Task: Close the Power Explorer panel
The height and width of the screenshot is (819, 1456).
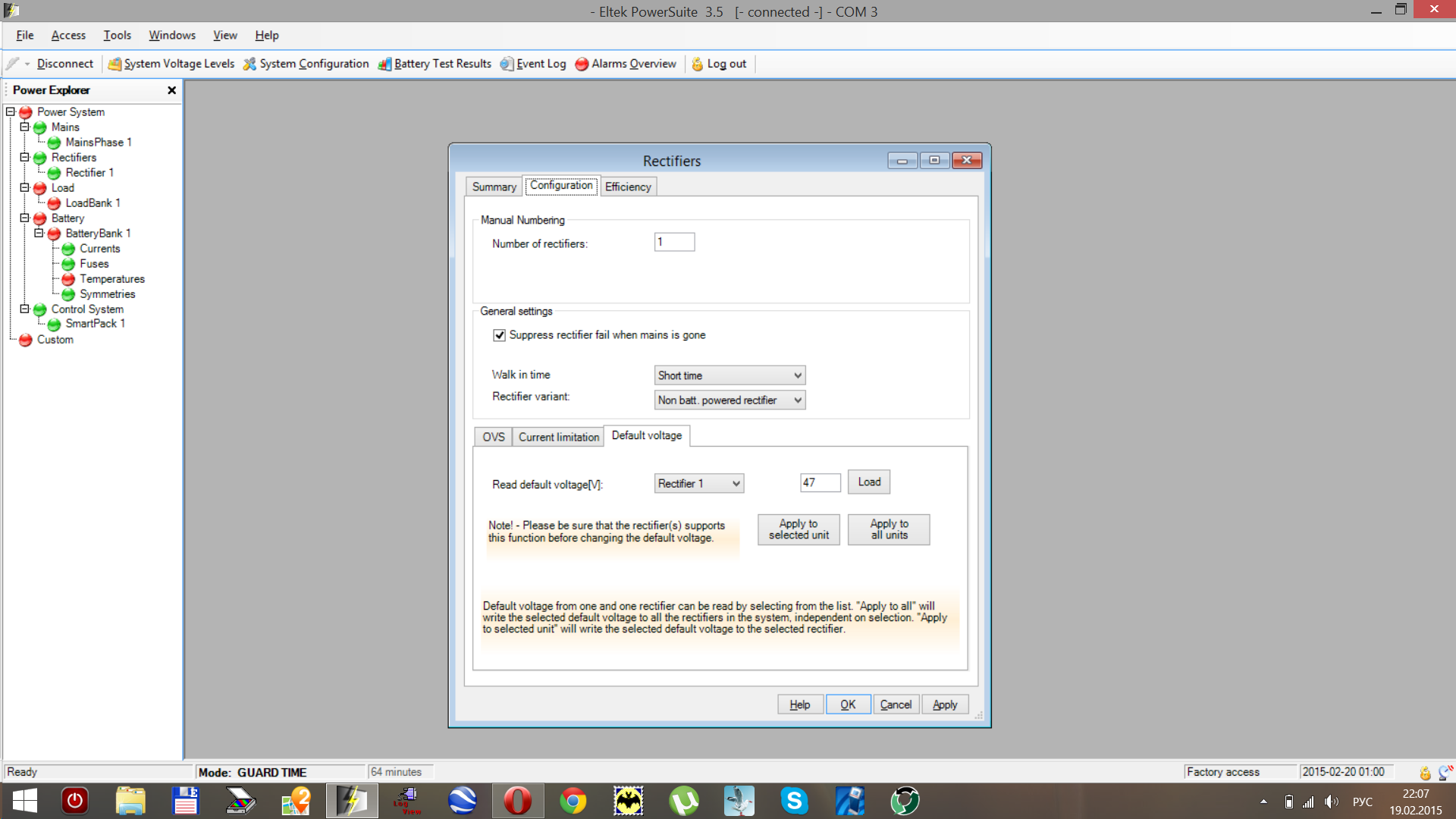Action: (172, 90)
